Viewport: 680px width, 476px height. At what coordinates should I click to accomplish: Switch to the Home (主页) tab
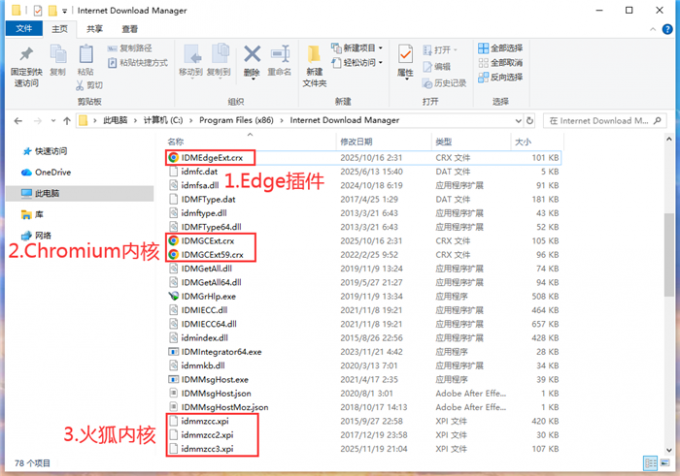point(59,29)
